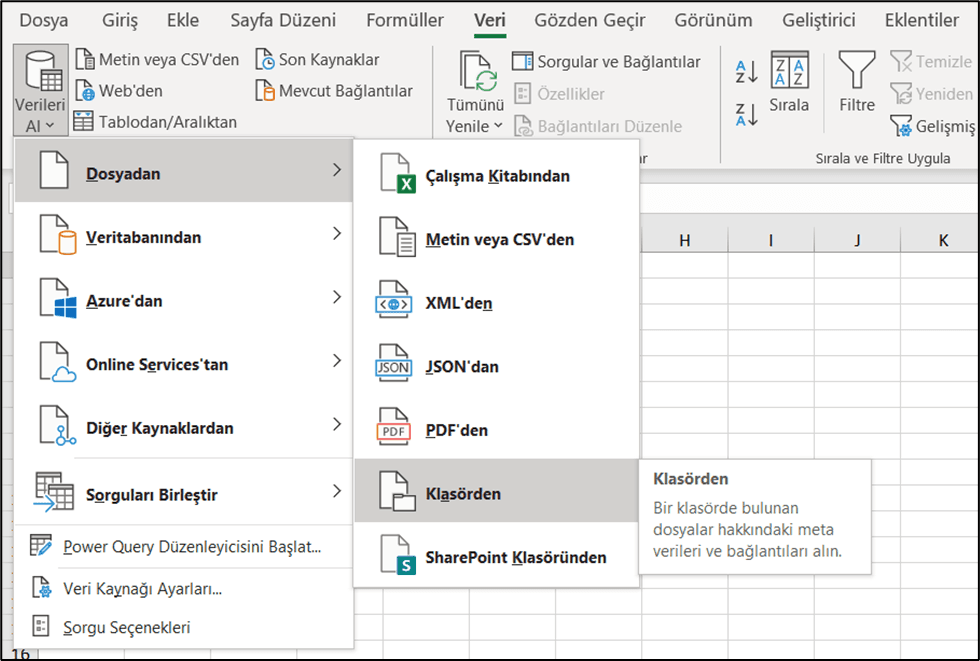The width and height of the screenshot is (980, 661).
Task: Switch to the Gözden Geçir tab
Action: pyautogui.click(x=589, y=21)
